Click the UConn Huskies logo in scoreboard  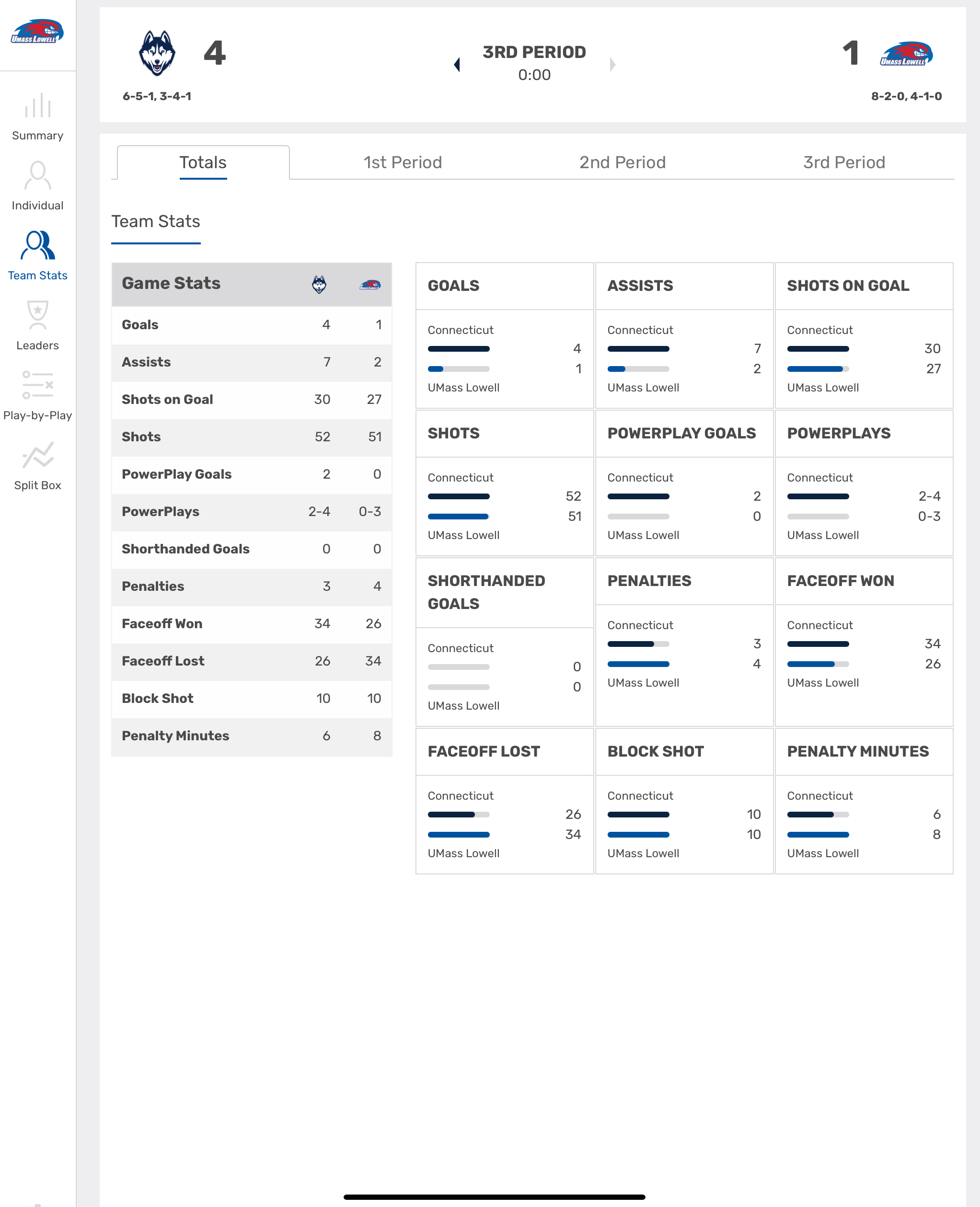click(157, 53)
